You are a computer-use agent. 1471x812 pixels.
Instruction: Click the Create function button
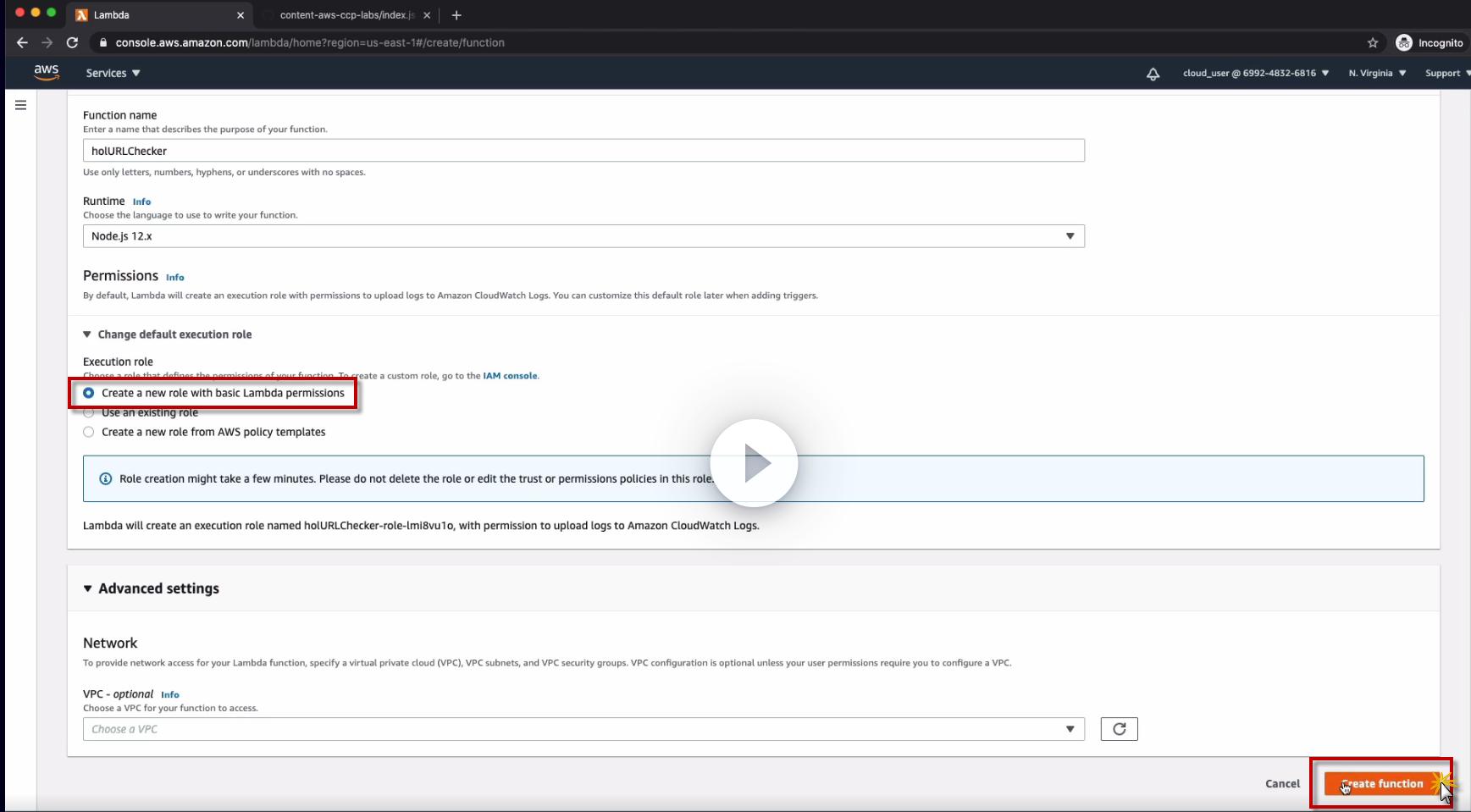pos(1382,784)
